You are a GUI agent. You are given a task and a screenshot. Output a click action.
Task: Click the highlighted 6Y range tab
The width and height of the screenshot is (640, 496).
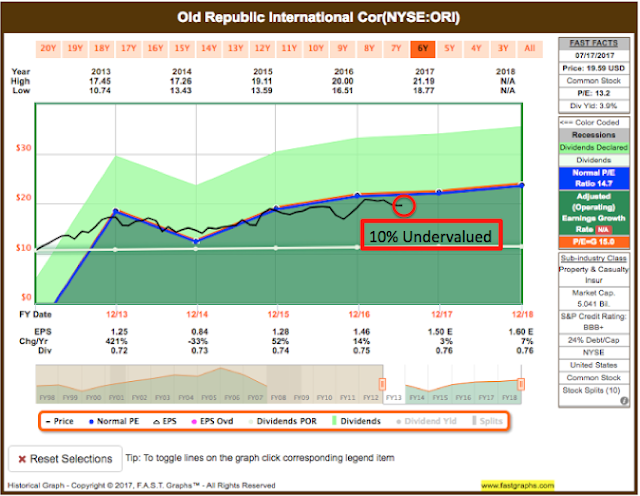click(423, 49)
